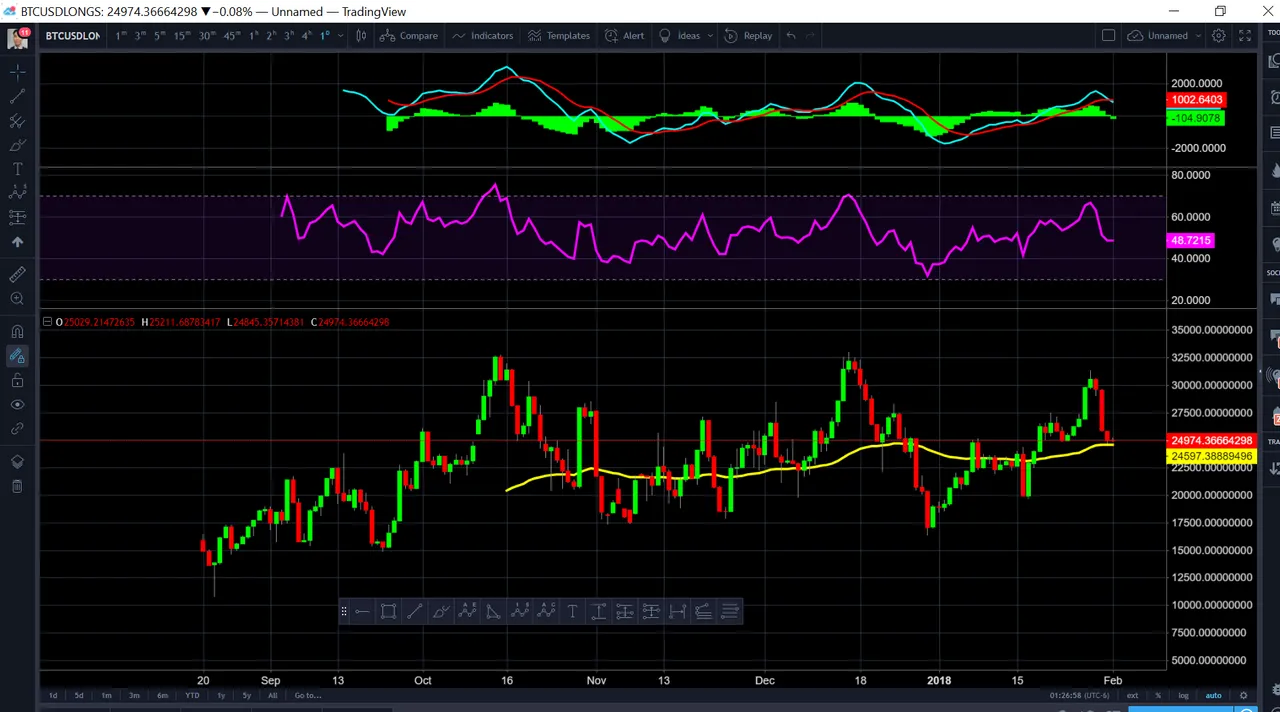Select the crosshair cursor tool

17,72
